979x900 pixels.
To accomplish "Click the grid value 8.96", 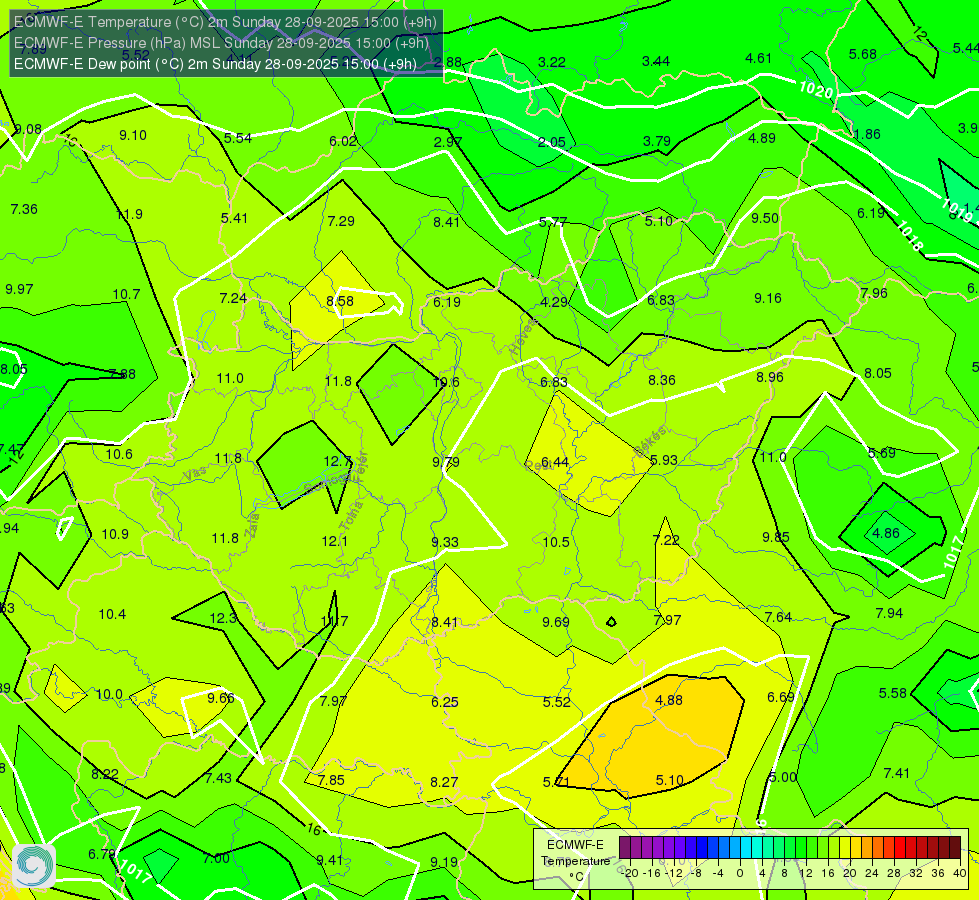I will pos(770,377).
